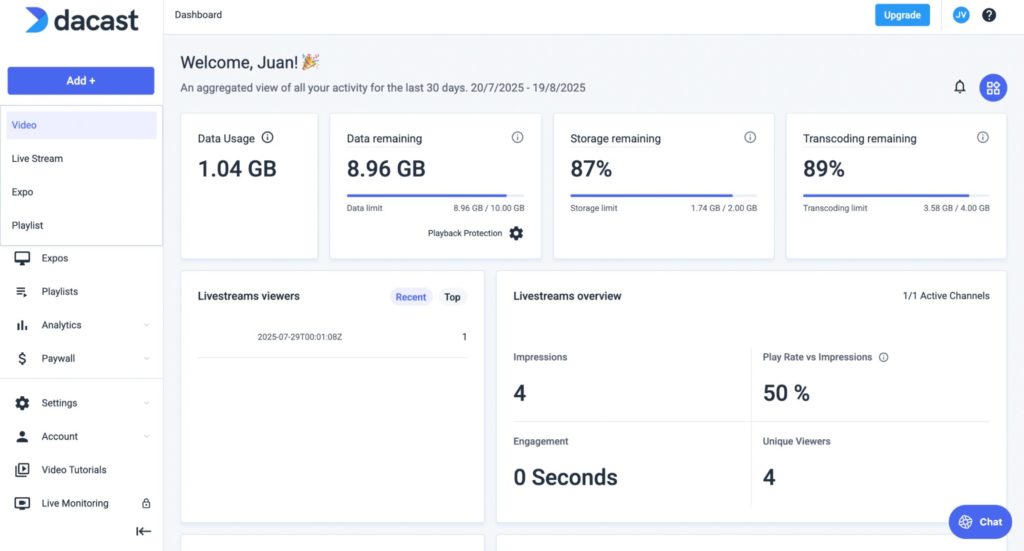
Task: Click the Transcoding remaining info icon
Action: (x=983, y=138)
